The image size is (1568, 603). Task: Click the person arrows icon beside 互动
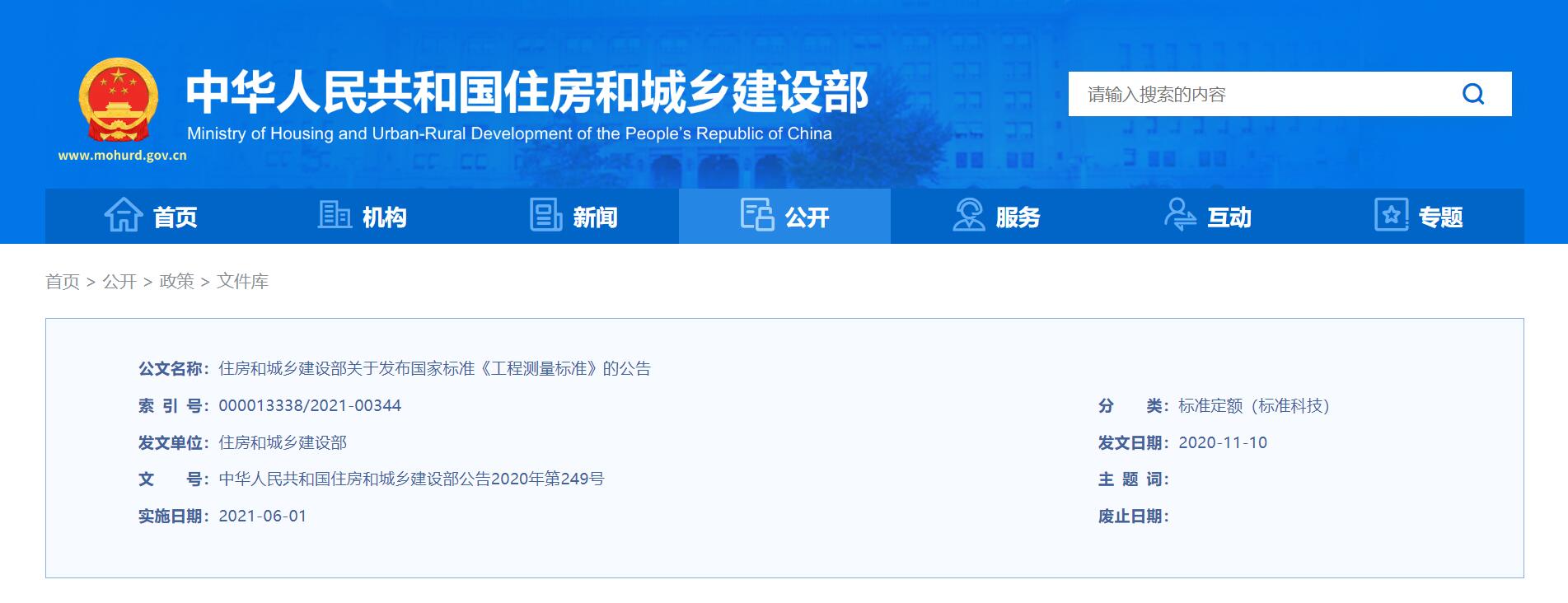1180,215
